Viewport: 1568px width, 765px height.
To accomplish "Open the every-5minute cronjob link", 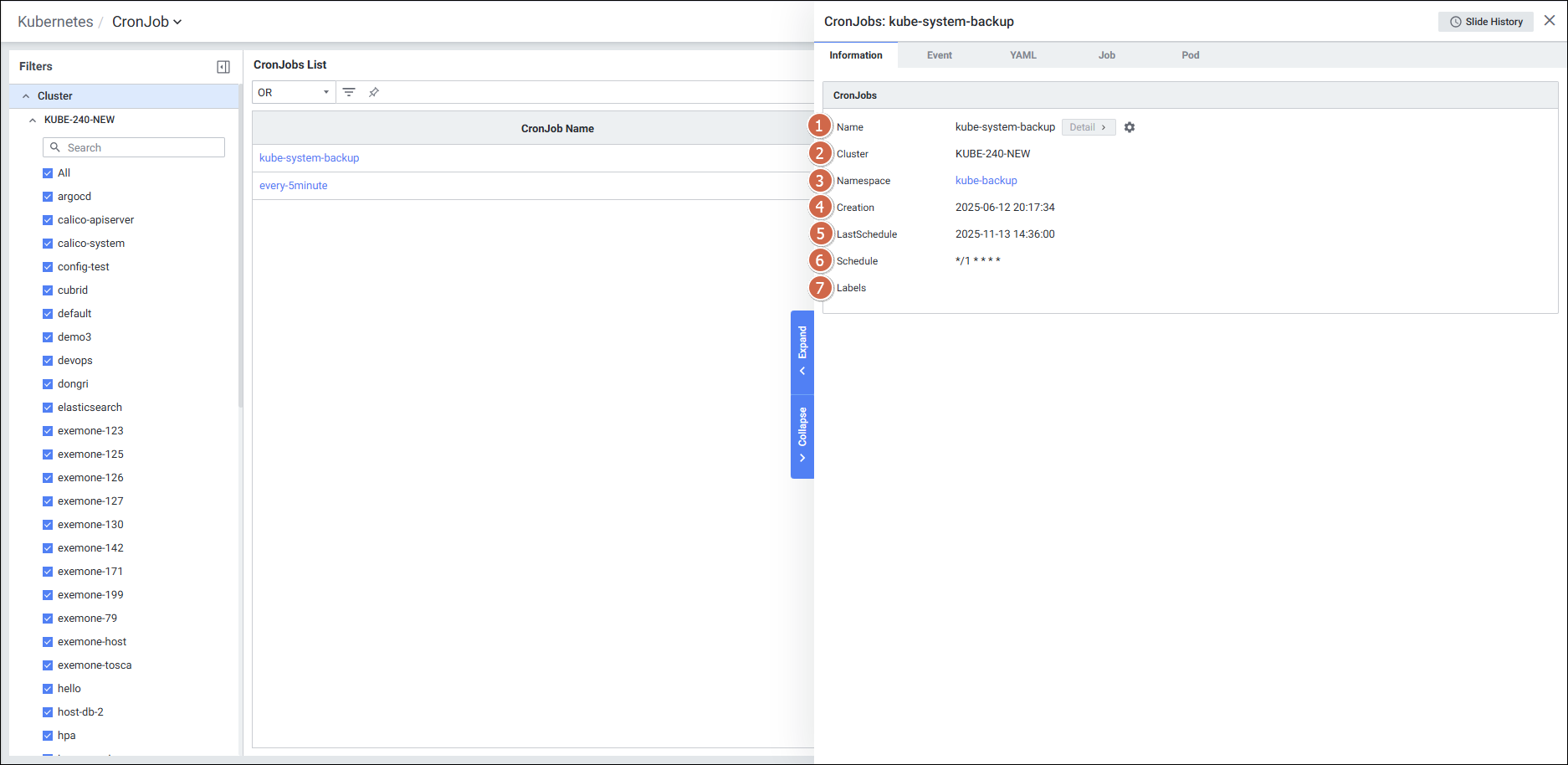I will (x=294, y=186).
